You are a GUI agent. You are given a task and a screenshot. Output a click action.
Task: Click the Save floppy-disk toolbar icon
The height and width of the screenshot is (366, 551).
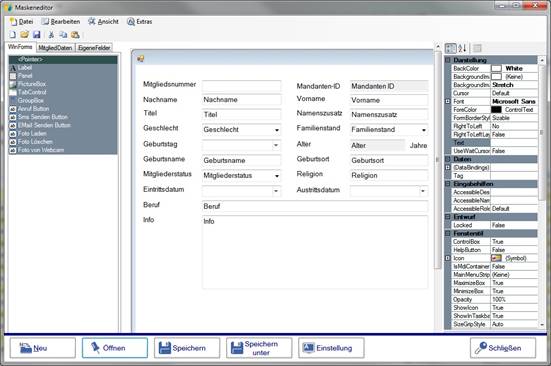coord(37,34)
